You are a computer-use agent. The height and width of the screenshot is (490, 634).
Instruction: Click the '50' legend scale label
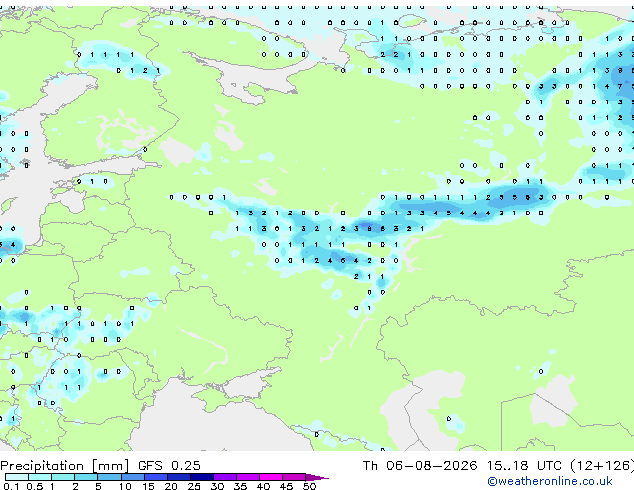[309, 486]
